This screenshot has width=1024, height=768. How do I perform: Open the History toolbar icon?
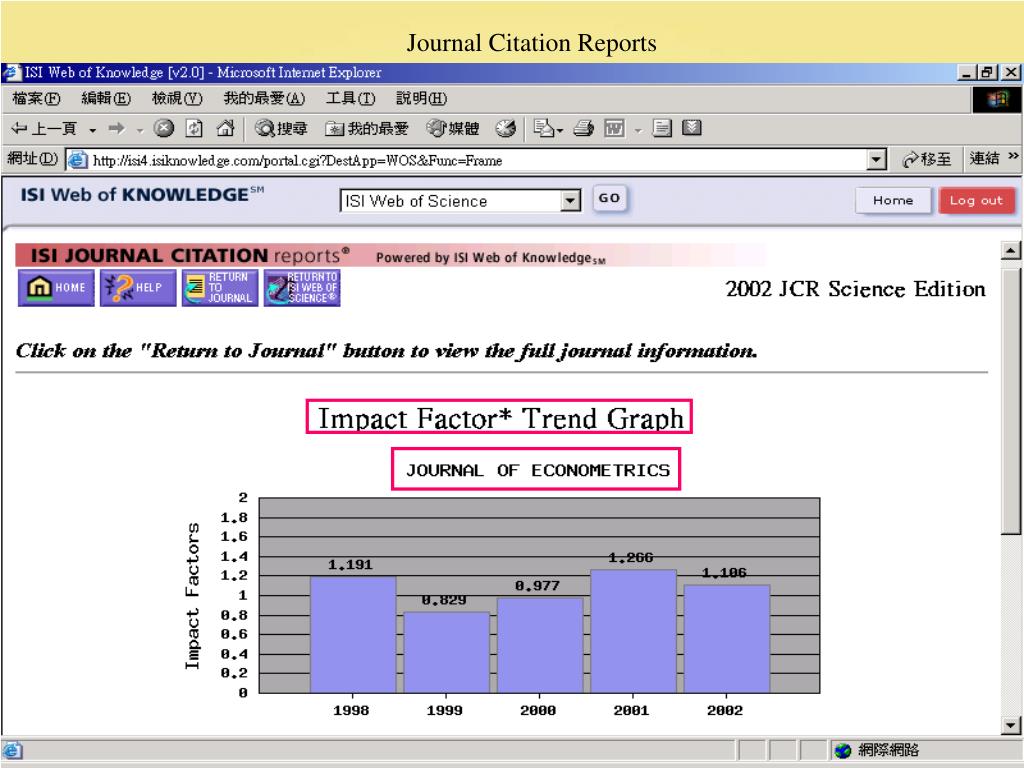pos(505,129)
